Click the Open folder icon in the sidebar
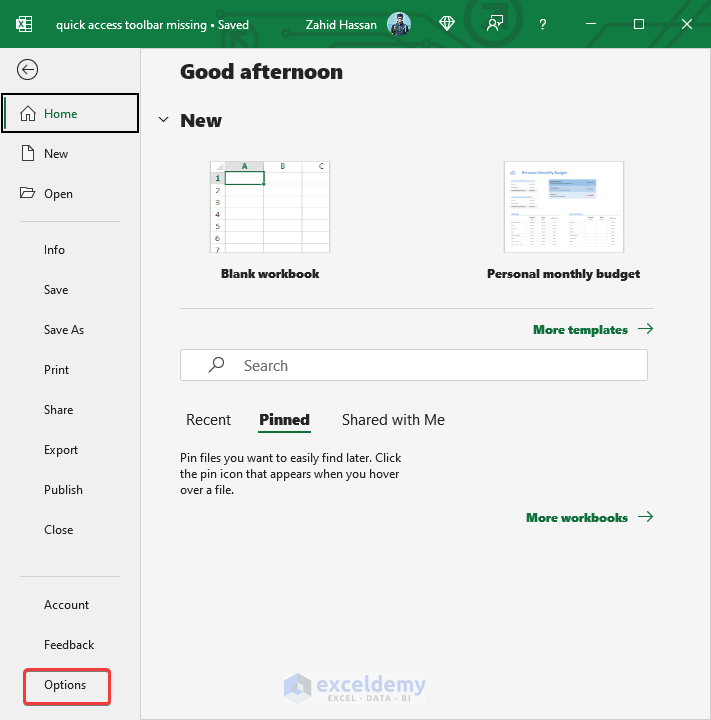 click(28, 193)
